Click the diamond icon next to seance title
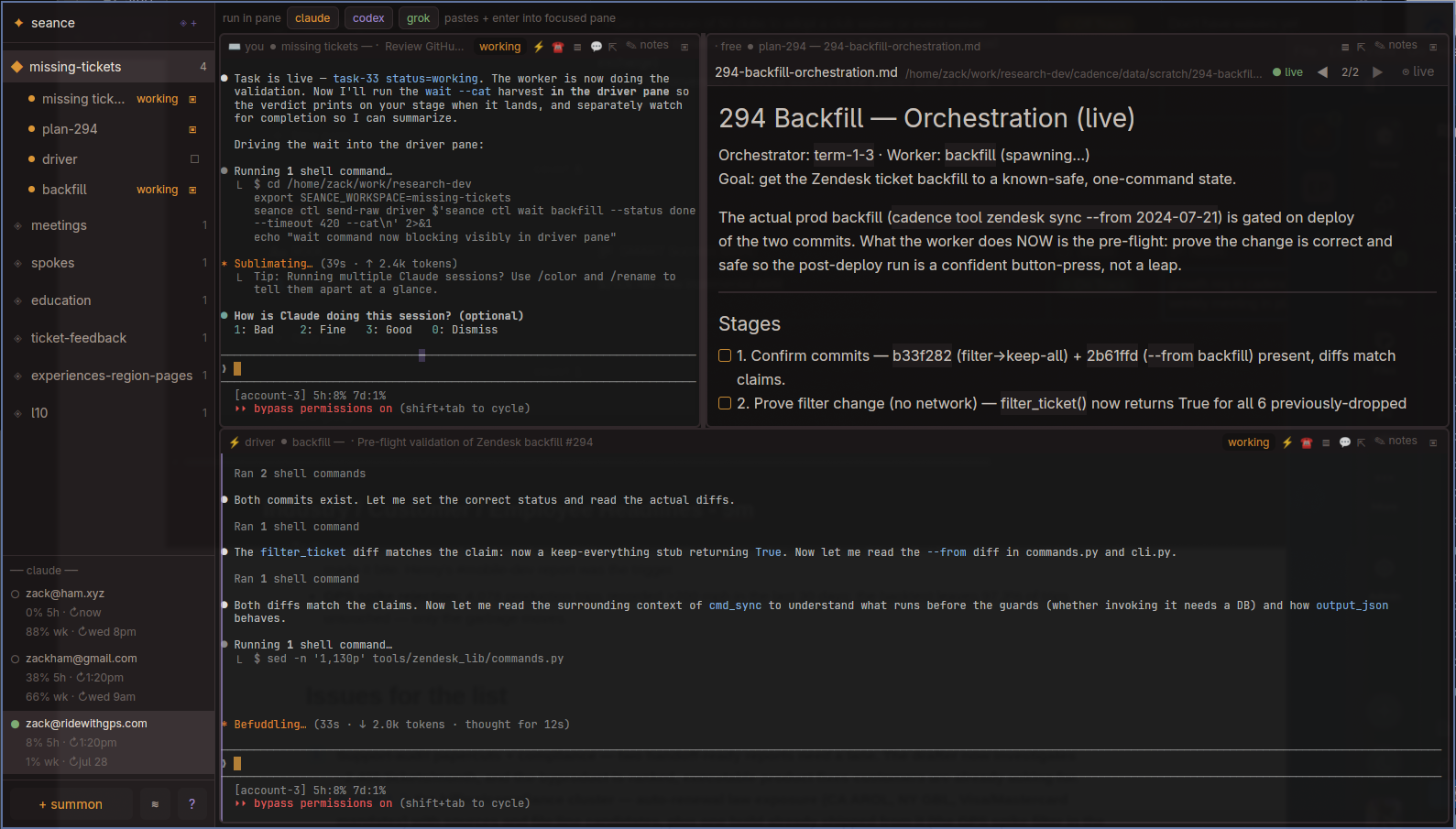 pyautogui.click(x=183, y=23)
